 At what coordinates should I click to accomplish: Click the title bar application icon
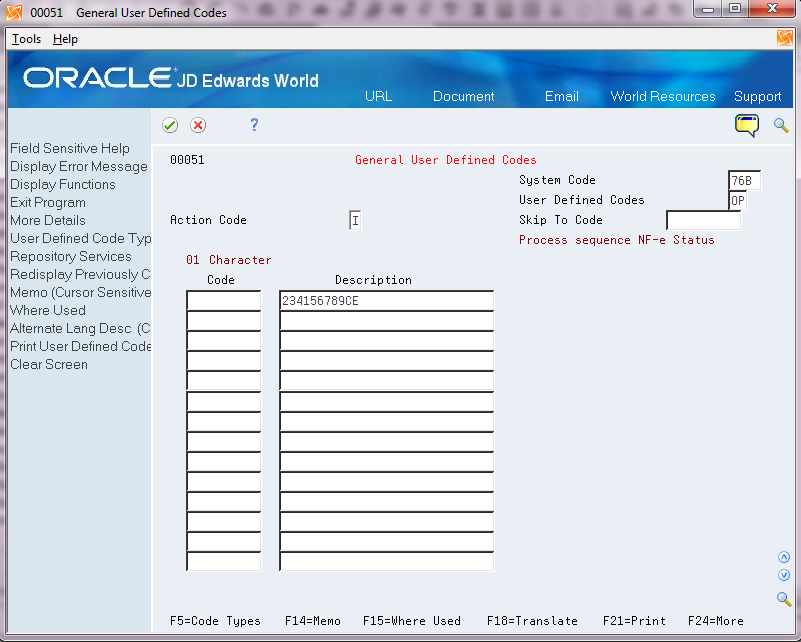click(14, 12)
